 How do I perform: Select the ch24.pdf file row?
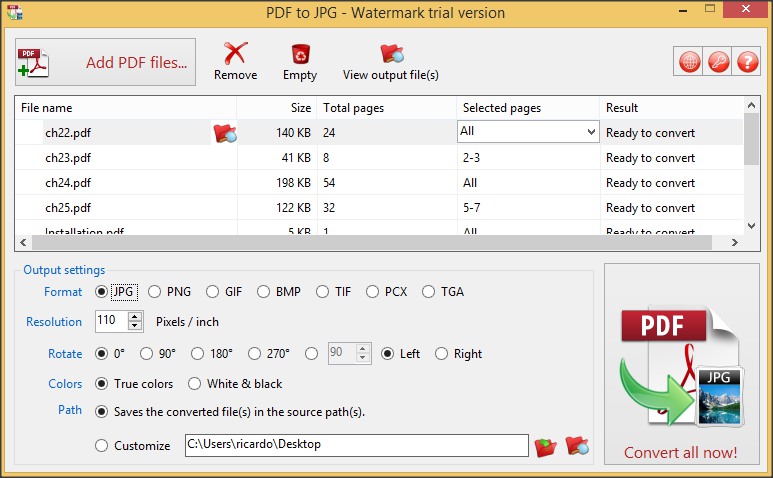379,183
